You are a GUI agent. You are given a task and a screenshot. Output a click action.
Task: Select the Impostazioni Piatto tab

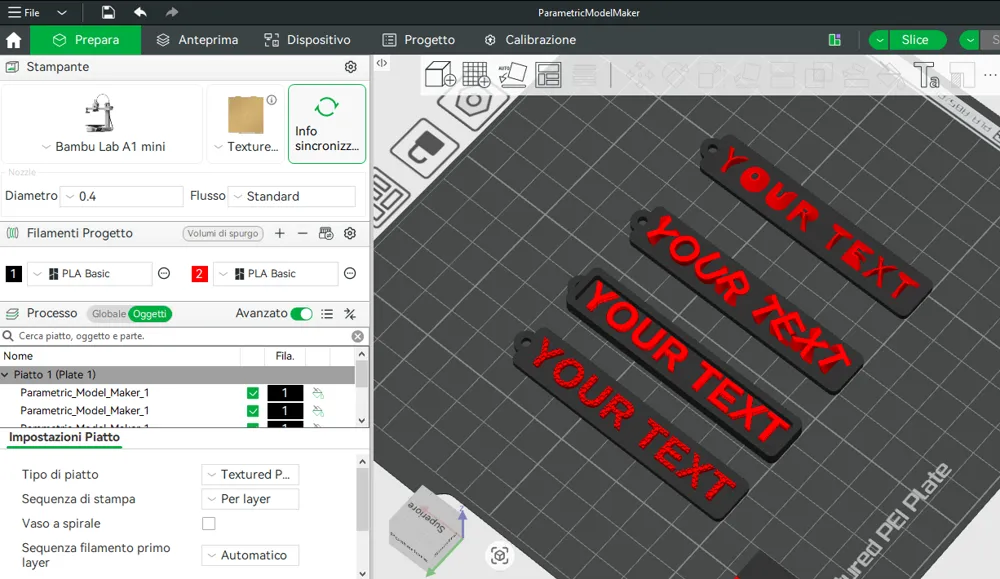coord(64,437)
